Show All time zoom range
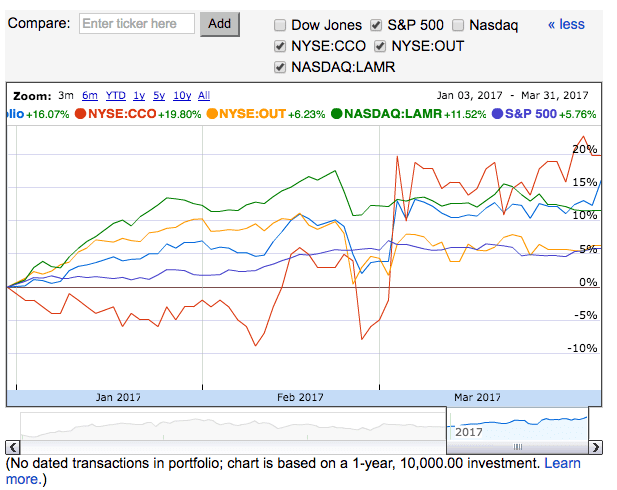This screenshot has width=617, height=490. coord(204,96)
